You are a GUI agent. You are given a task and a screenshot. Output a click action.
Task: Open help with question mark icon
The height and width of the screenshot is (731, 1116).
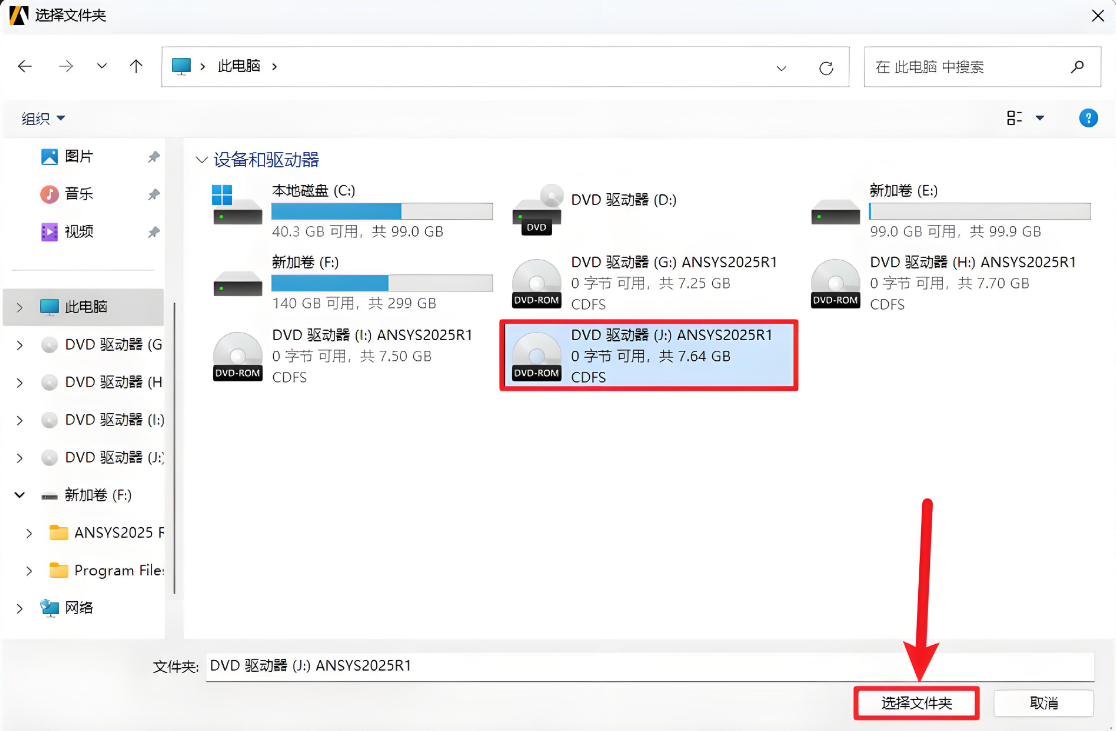point(1088,118)
